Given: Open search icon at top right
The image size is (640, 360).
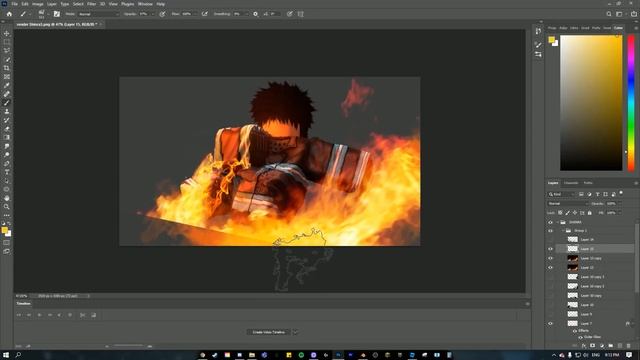Looking at the screenshot, I should (x=609, y=14).
